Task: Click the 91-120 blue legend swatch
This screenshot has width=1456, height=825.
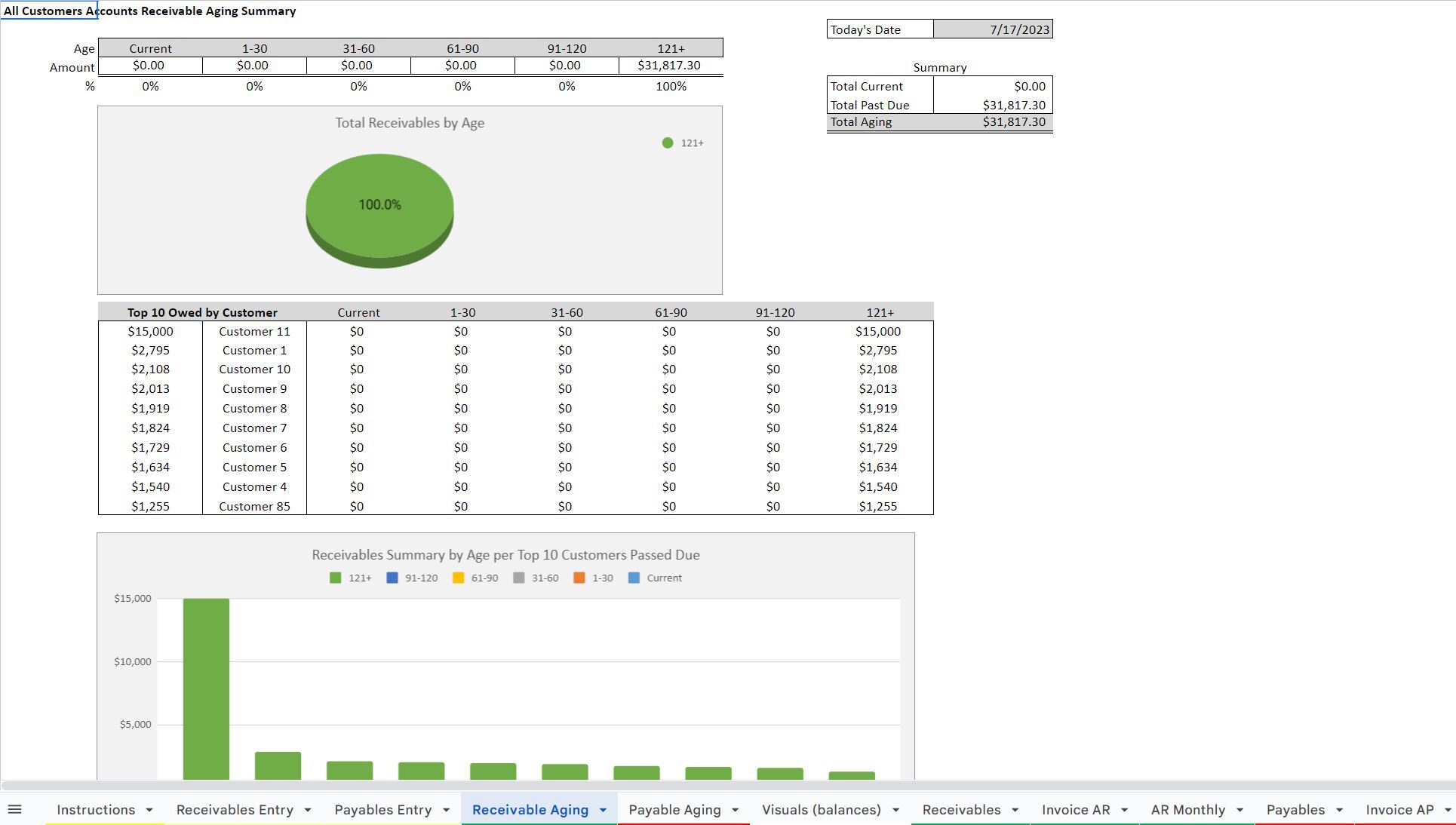Action: tap(392, 578)
